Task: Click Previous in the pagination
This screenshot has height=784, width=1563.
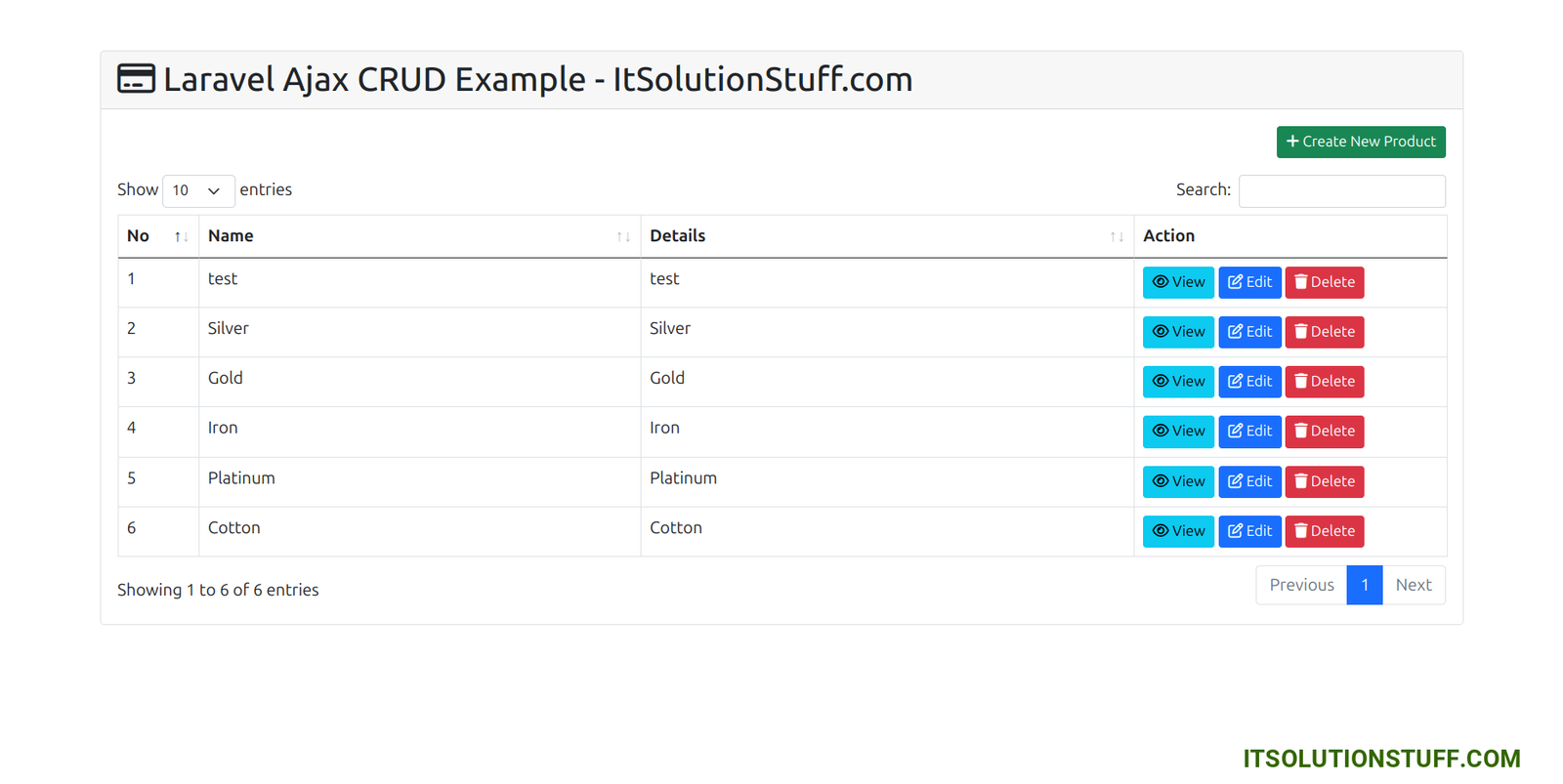Action: 1301,585
